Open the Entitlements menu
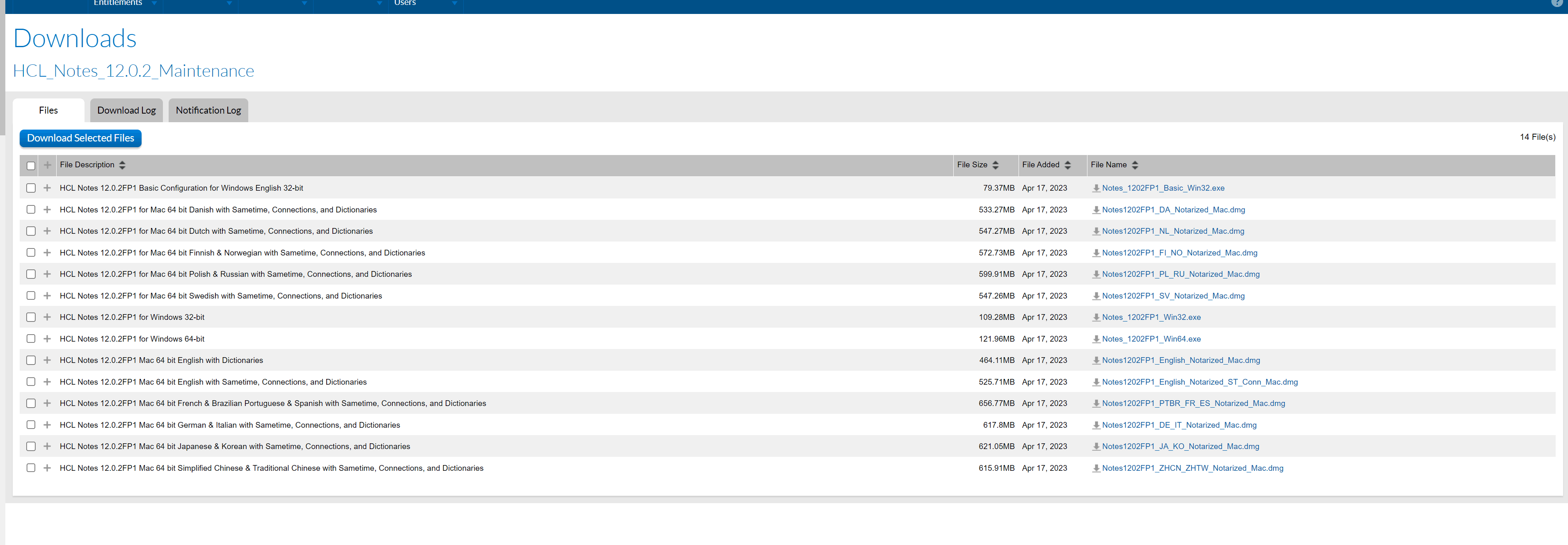This screenshot has height=545, width=1568. (x=125, y=4)
